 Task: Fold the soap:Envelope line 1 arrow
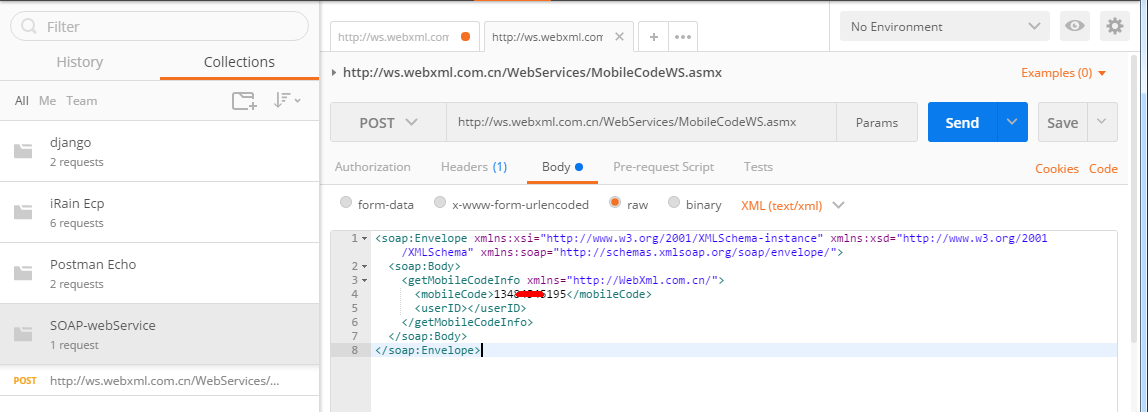point(365,239)
